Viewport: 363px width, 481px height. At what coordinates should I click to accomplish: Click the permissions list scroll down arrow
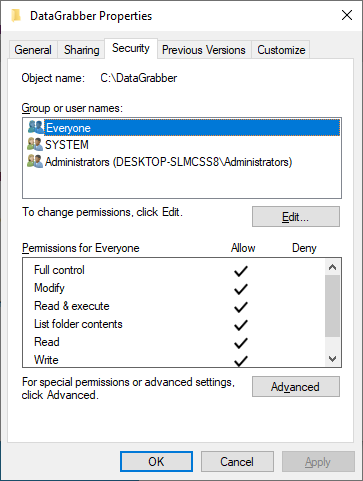click(332, 359)
